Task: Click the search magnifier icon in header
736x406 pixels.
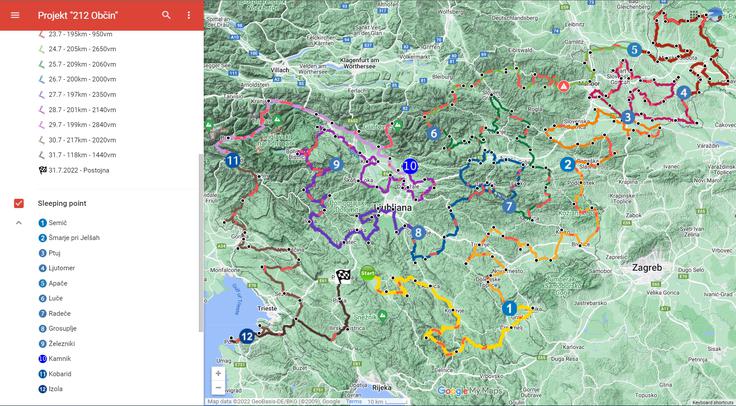Action: [x=166, y=15]
